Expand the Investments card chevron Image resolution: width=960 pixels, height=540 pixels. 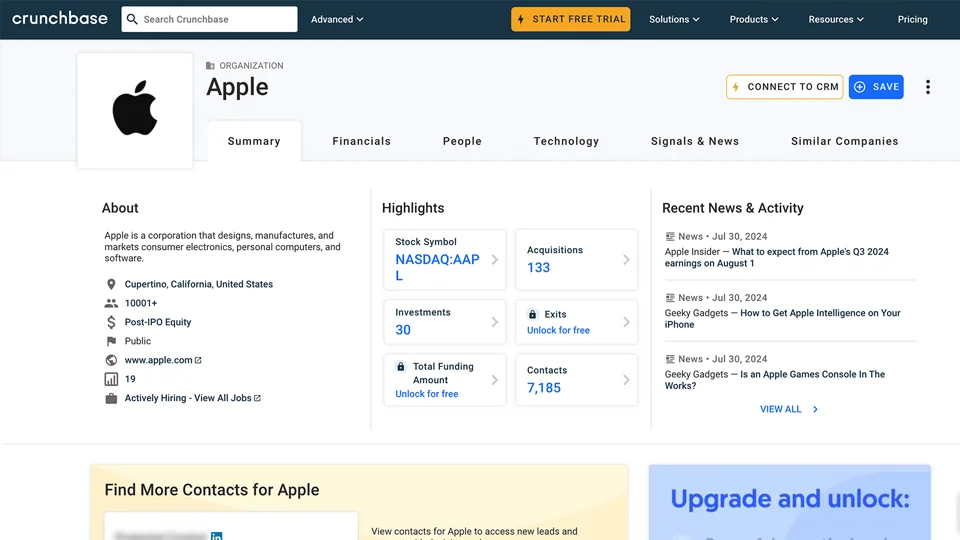tap(495, 322)
